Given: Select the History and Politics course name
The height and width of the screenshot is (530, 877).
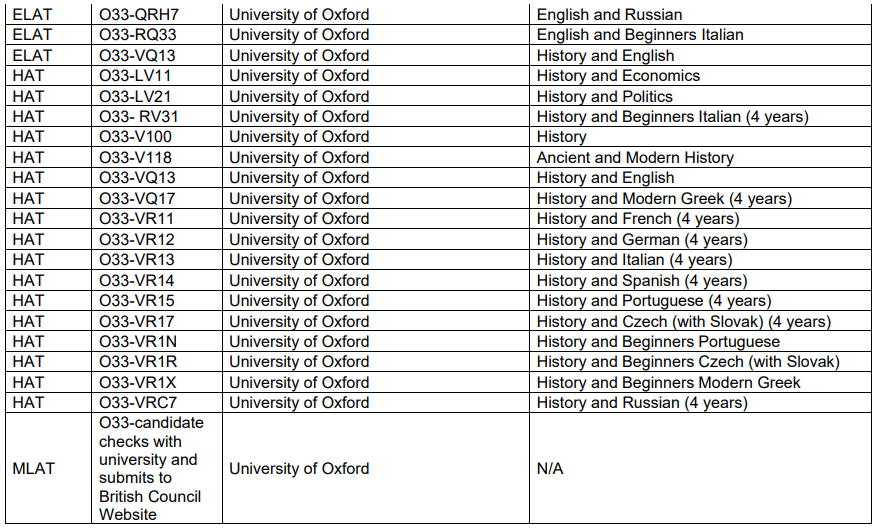Looking at the screenshot, I should [604, 96].
